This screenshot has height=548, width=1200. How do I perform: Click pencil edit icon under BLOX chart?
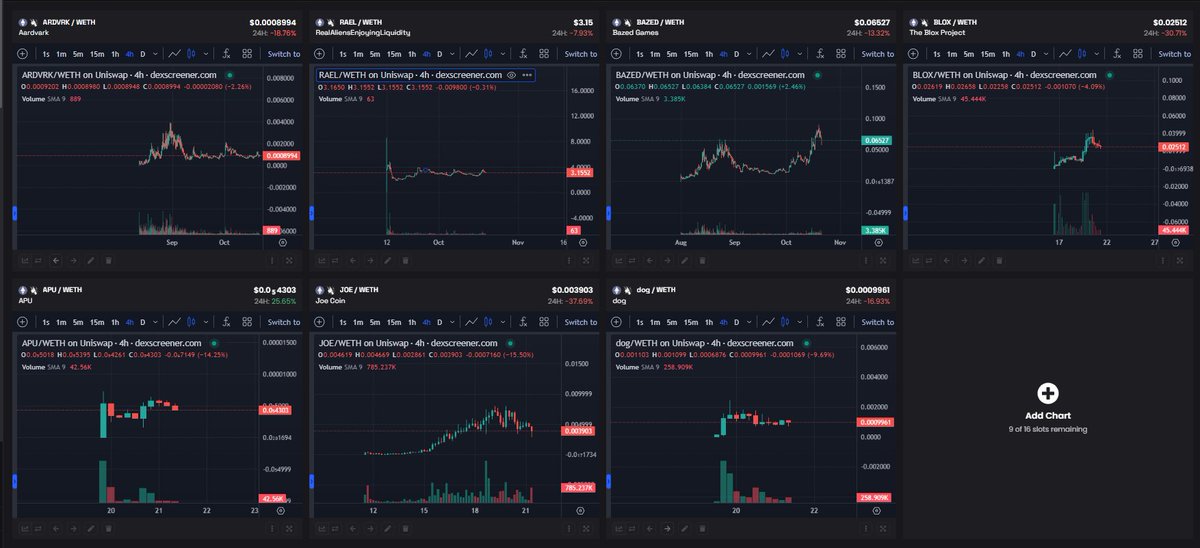point(983,260)
